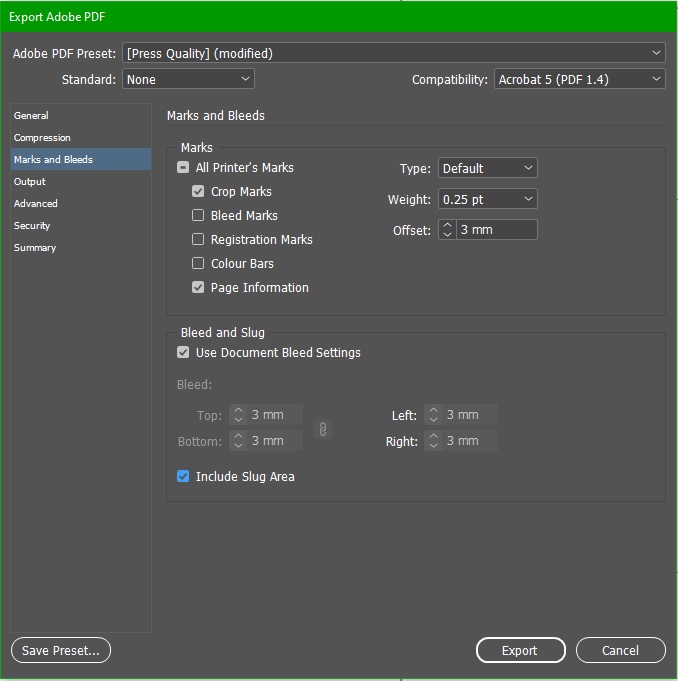Select the Output section

(x=81, y=182)
